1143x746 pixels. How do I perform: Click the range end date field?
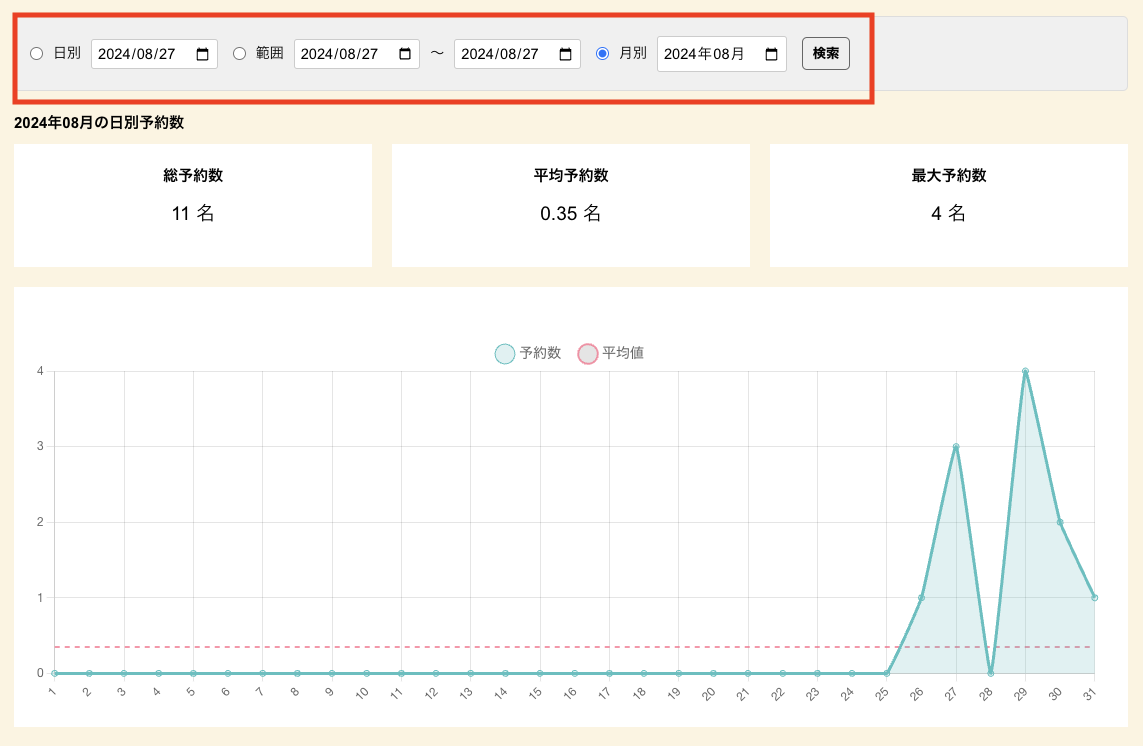pyautogui.click(x=517, y=54)
